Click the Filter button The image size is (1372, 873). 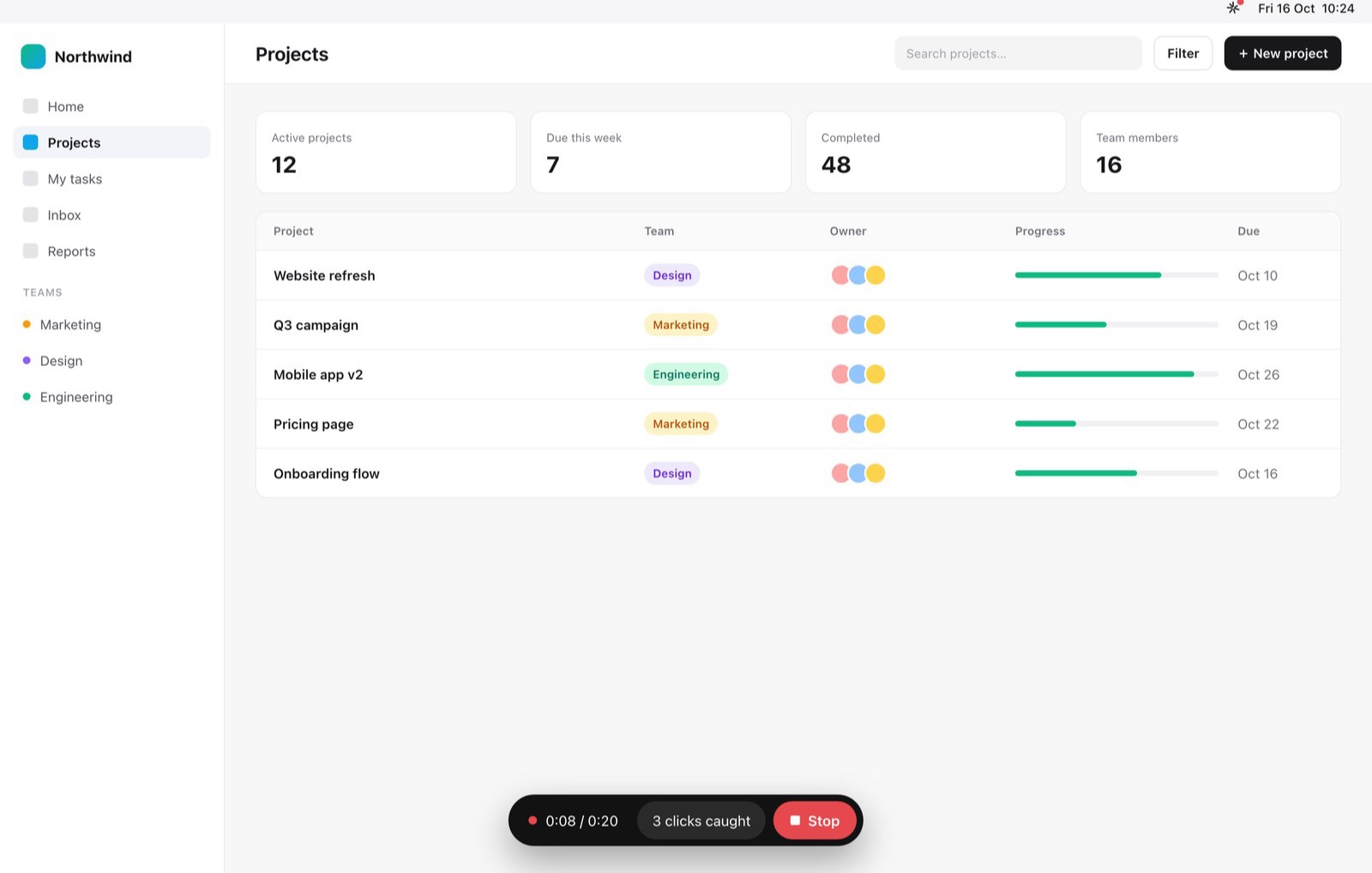coord(1182,53)
